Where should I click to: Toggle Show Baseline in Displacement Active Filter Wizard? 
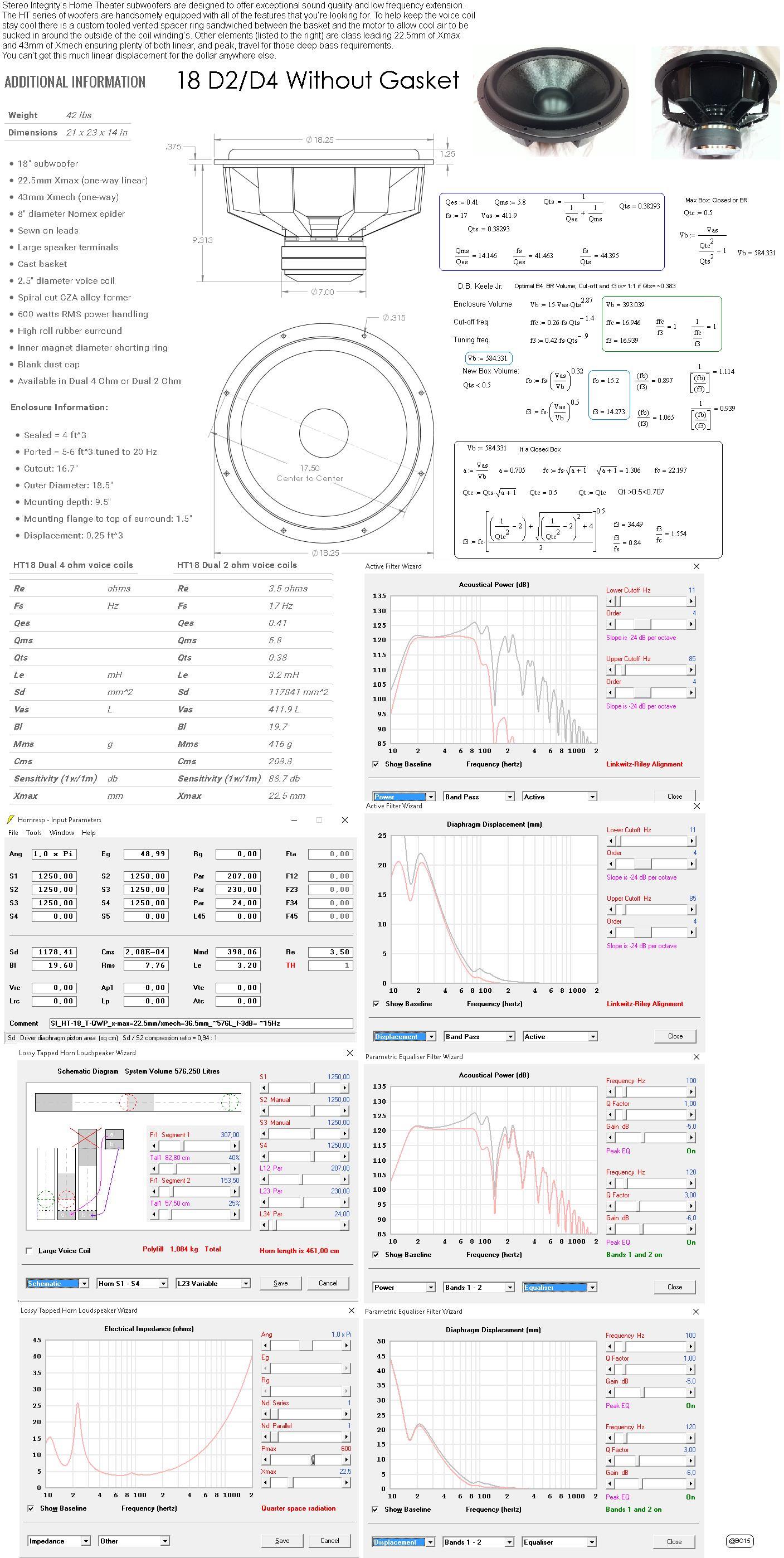[x=377, y=1003]
